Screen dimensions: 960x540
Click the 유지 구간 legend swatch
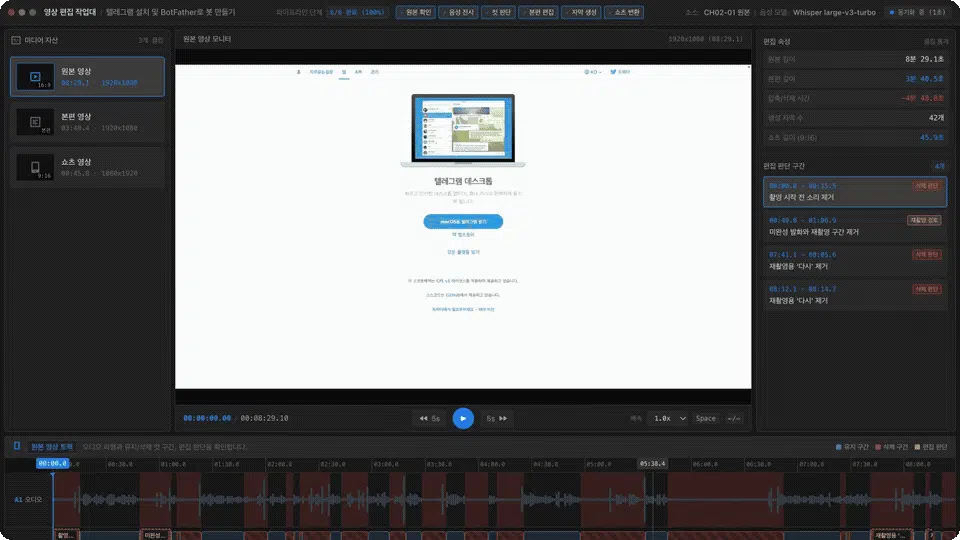point(838,447)
